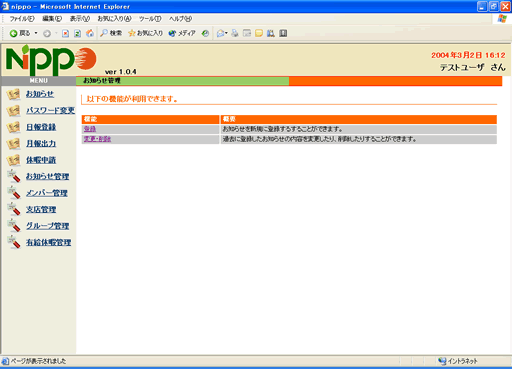
Task: Click the greyed forward arrow button
Action: point(47,33)
